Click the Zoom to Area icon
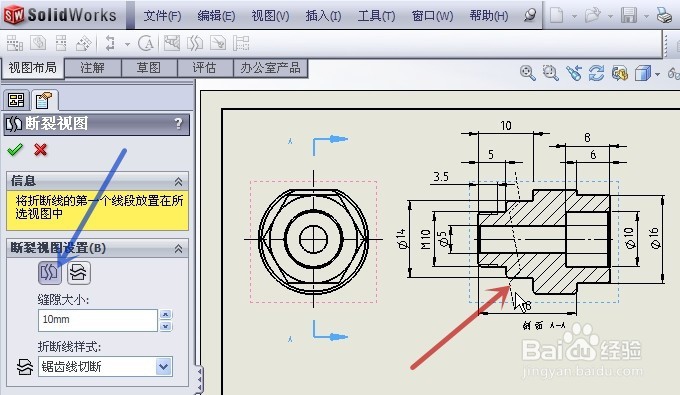The height and width of the screenshot is (395, 680). pyautogui.click(x=550, y=73)
